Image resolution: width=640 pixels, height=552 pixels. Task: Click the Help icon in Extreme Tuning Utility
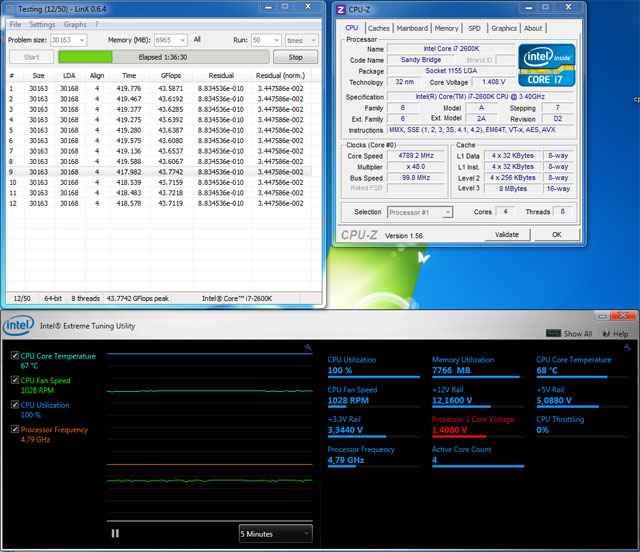pyautogui.click(x=606, y=334)
